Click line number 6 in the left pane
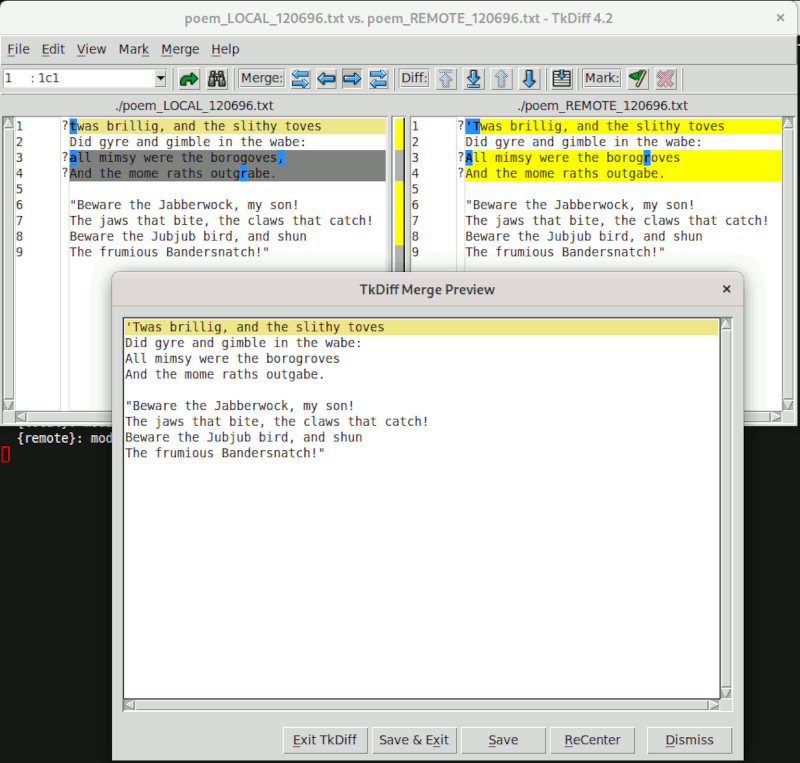 coord(19,205)
